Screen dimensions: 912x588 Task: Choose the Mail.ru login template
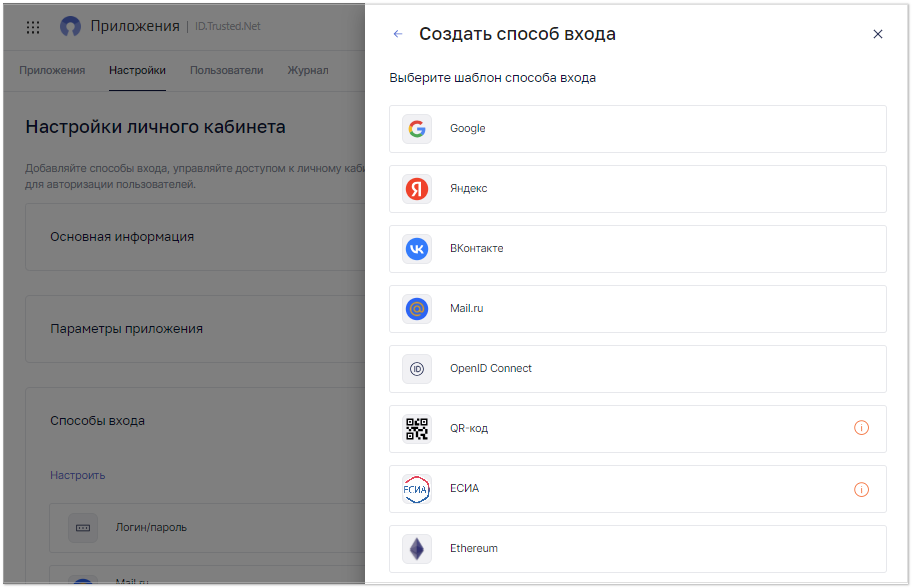pyautogui.click(x=637, y=309)
